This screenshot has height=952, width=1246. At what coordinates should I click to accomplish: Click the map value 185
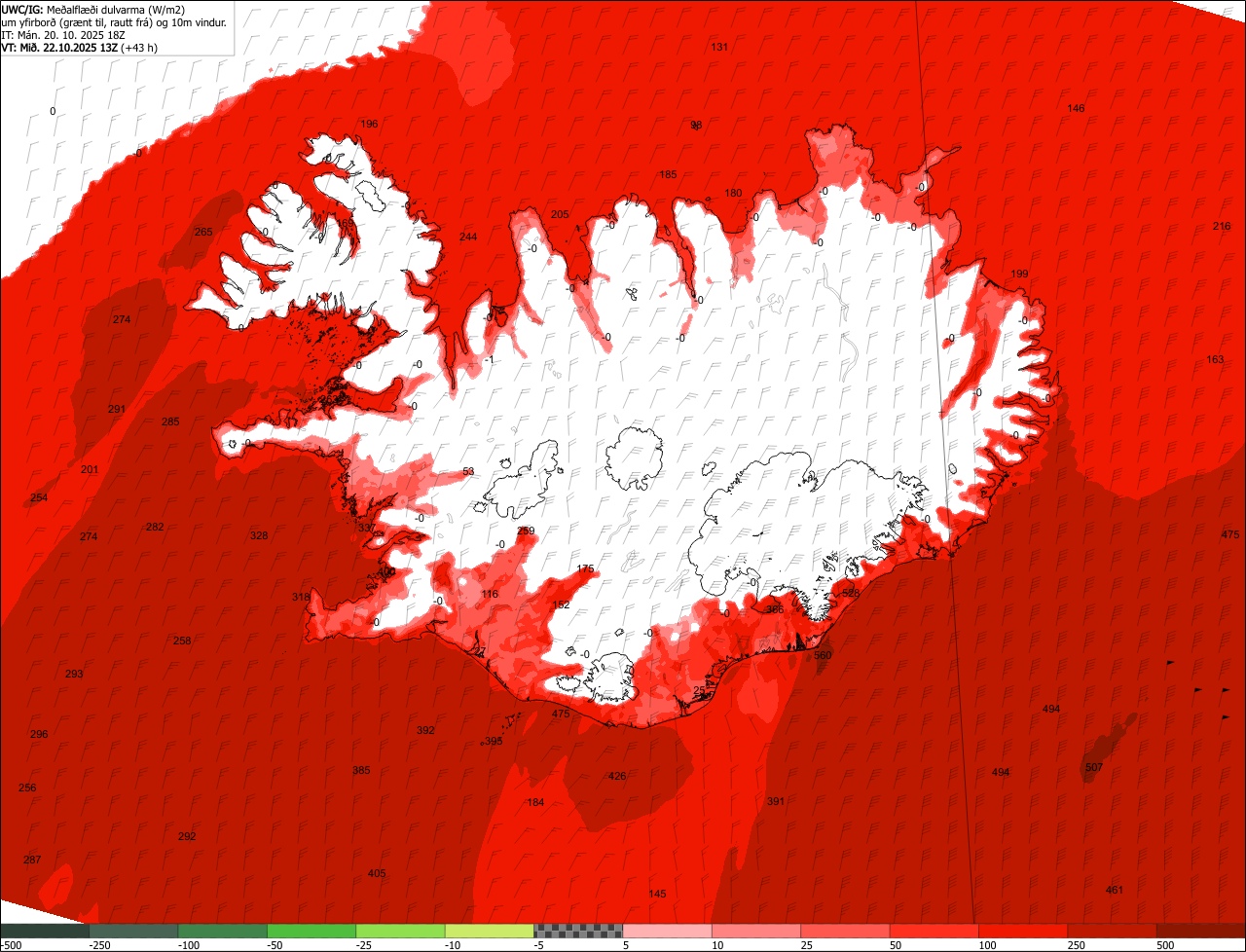(668, 174)
